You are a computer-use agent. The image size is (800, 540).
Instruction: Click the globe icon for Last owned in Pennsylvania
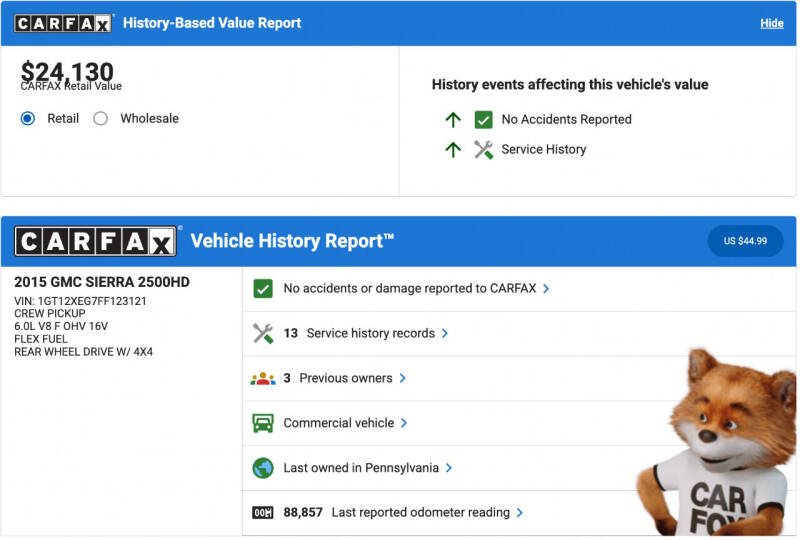tap(263, 468)
